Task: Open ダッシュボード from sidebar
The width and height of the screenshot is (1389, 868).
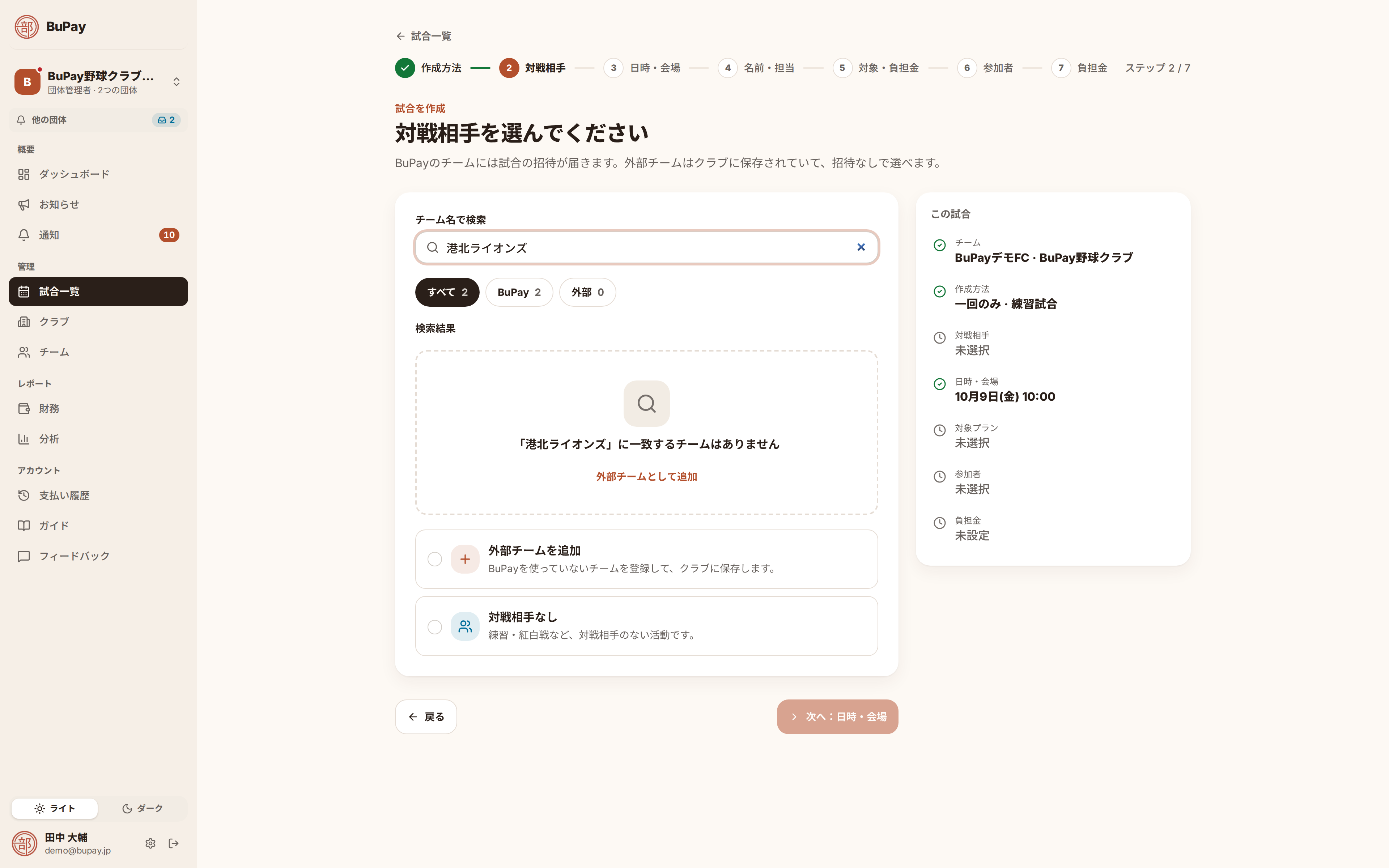Action: (98, 174)
